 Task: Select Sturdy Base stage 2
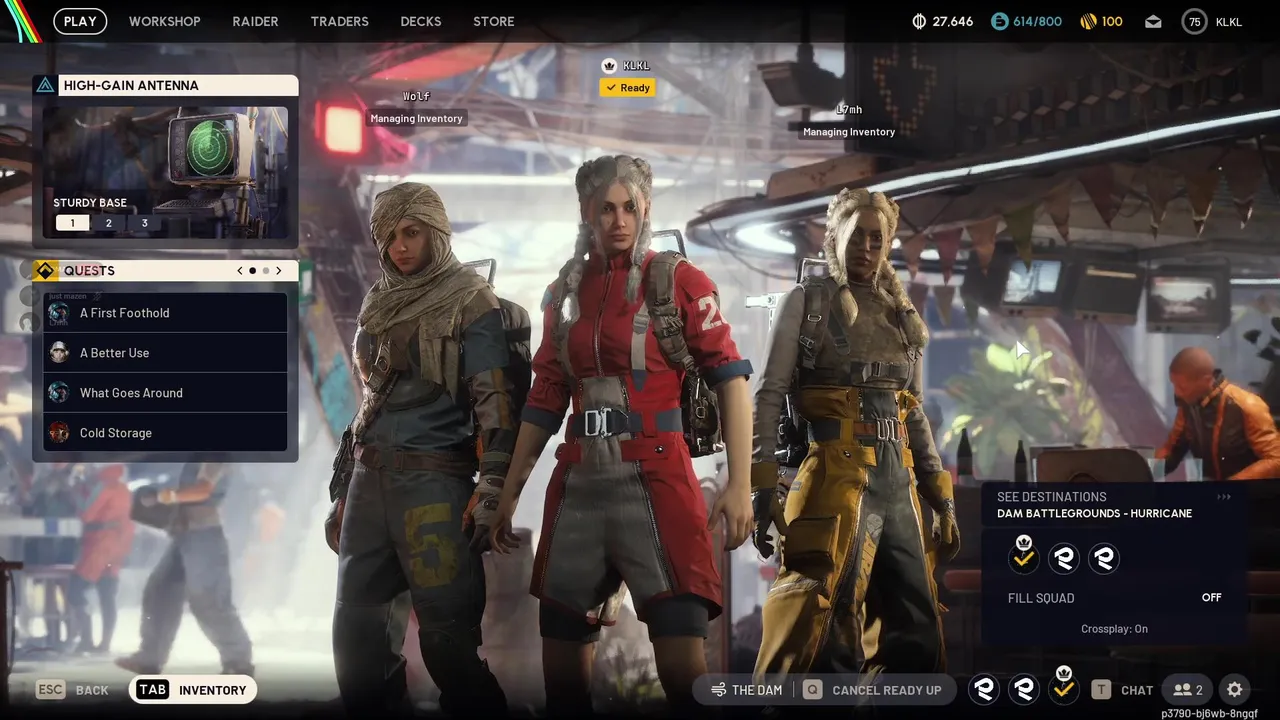click(x=109, y=223)
